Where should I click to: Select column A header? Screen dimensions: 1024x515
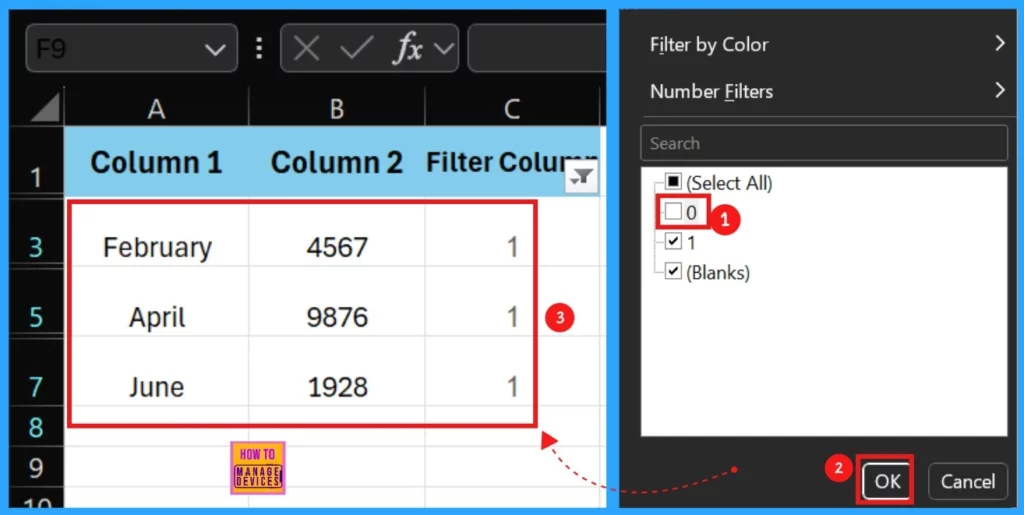pos(156,108)
